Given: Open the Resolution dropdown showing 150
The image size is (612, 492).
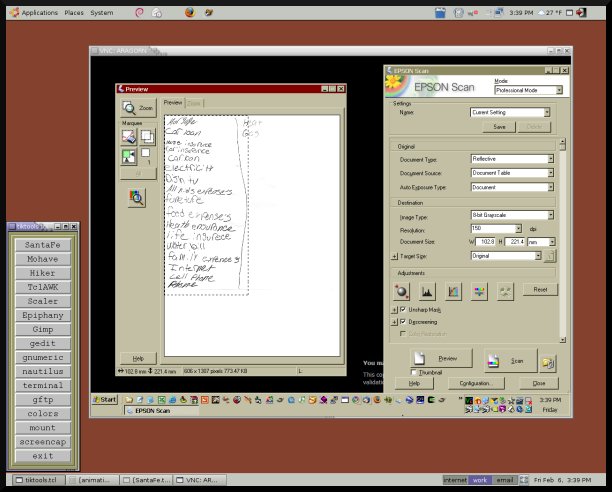Looking at the screenshot, I should point(496,228).
